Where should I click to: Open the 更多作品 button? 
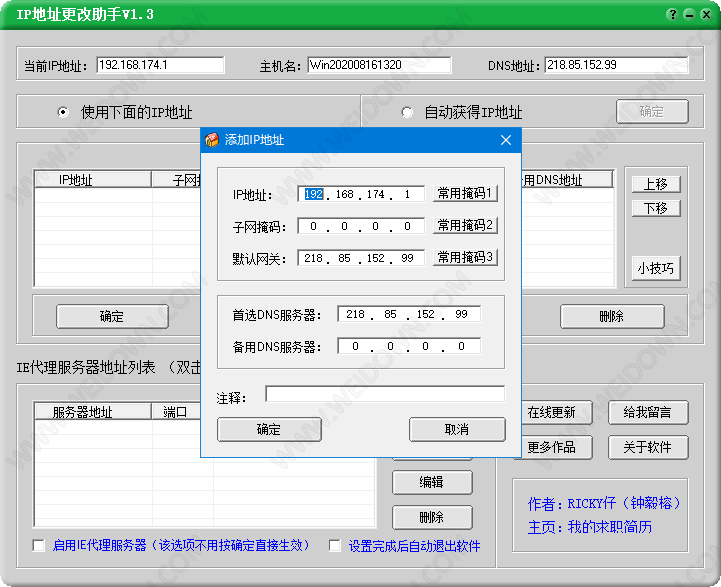pos(557,447)
